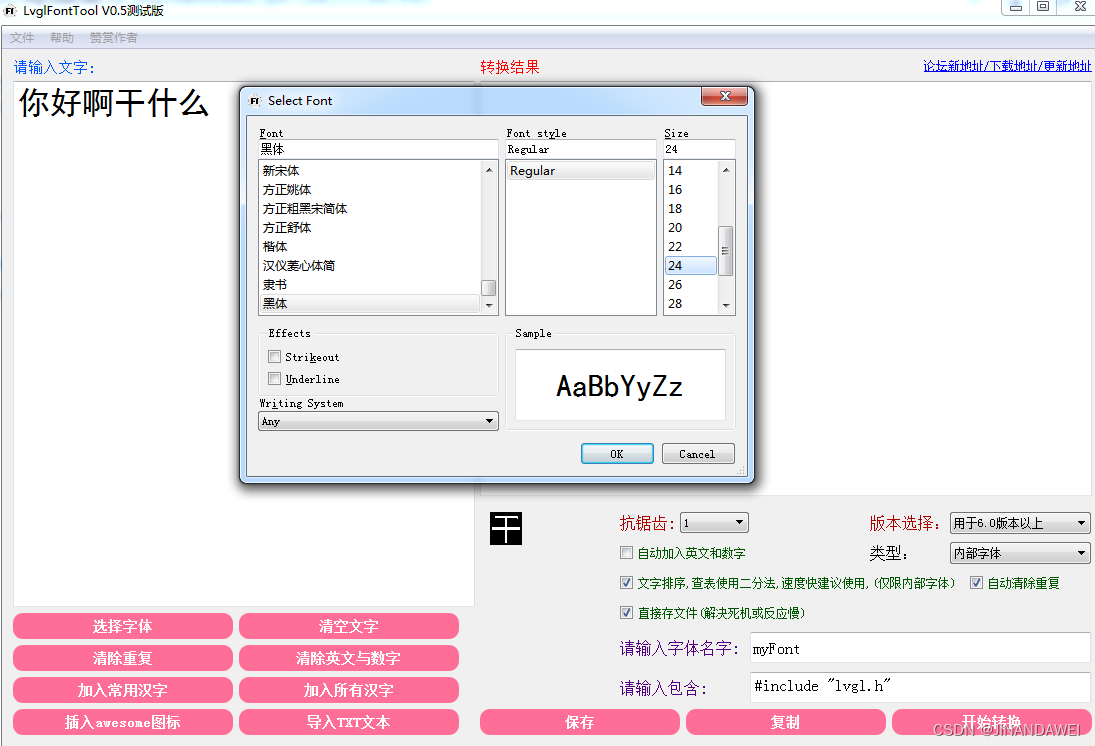Click the Font name input field

tap(378, 149)
